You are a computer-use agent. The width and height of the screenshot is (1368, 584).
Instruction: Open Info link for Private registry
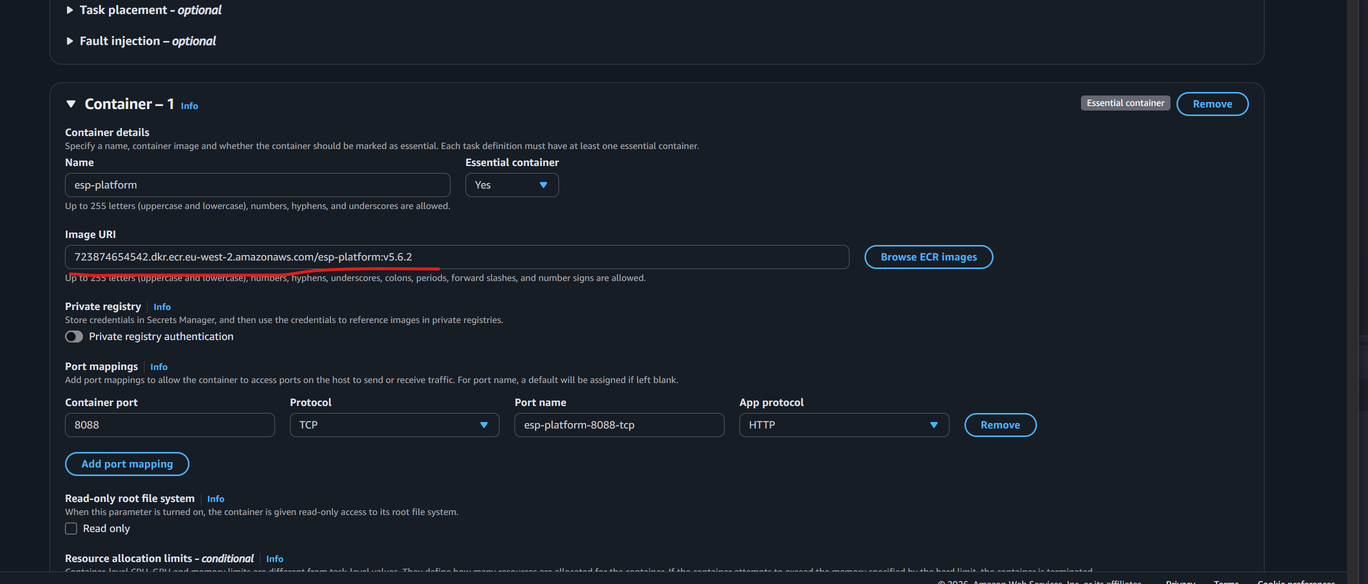click(x=162, y=307)
